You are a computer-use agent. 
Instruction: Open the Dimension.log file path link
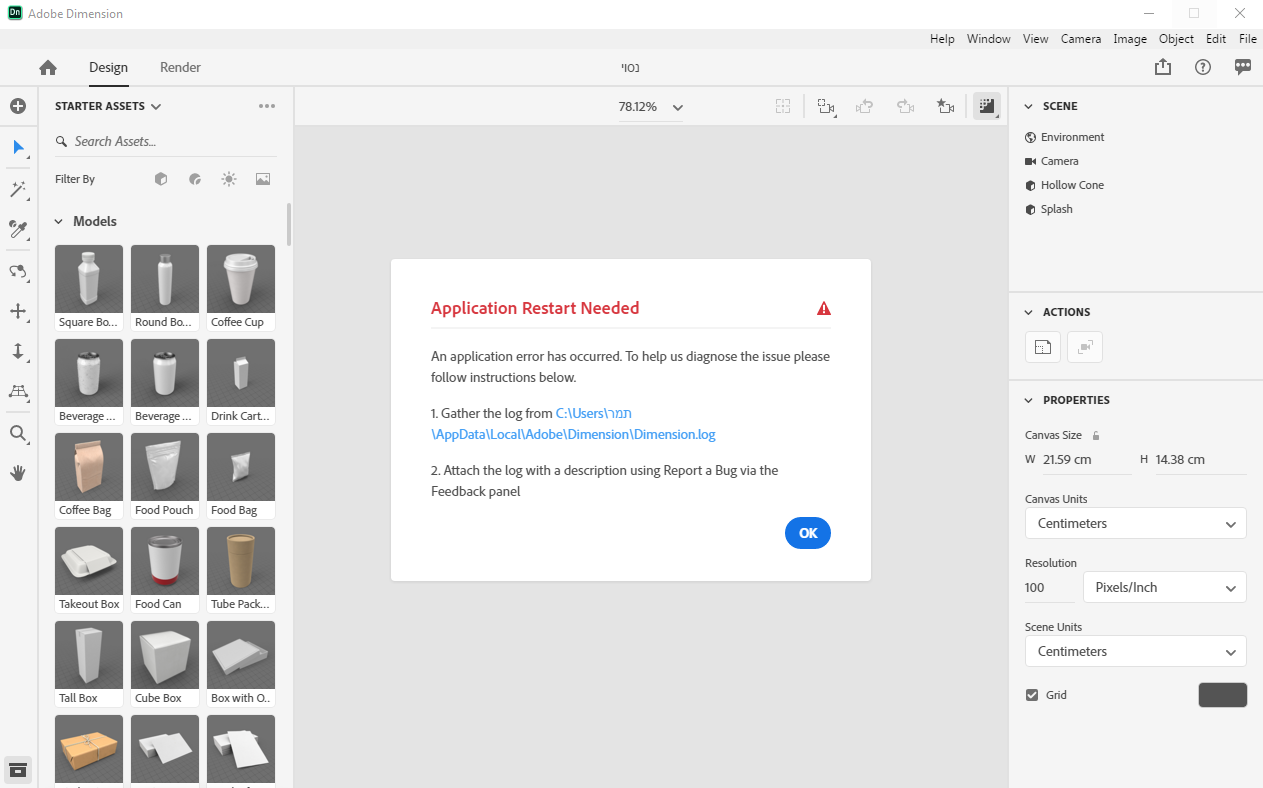click(x=573, y=424)
